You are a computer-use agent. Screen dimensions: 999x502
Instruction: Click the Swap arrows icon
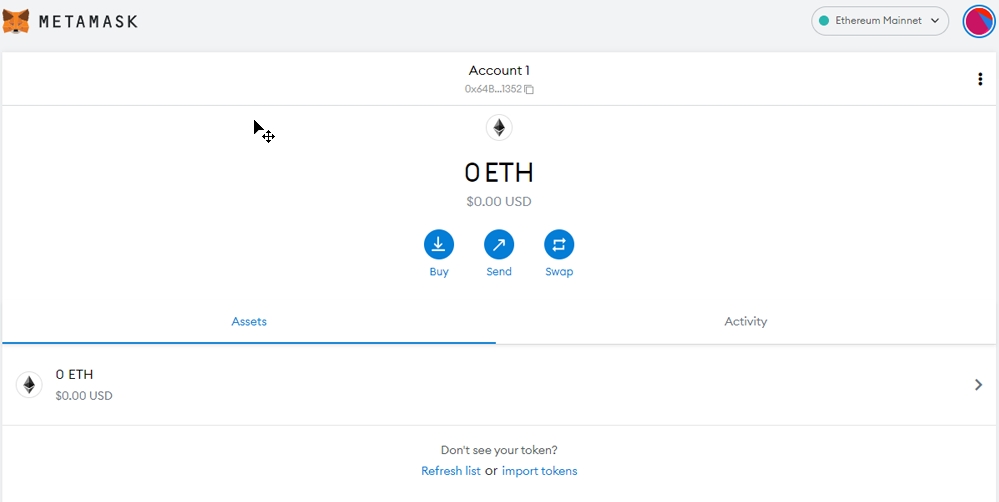click(559, 244)
